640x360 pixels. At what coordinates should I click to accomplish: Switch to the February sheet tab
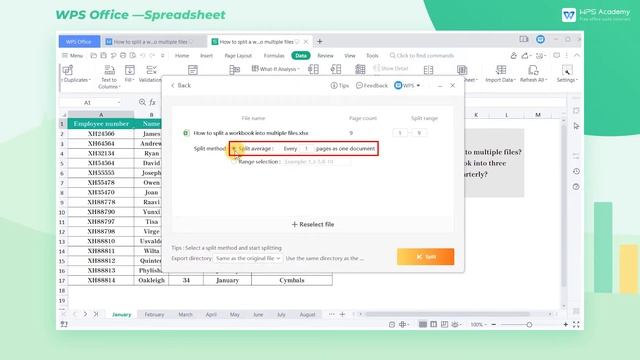click(154, 314)
